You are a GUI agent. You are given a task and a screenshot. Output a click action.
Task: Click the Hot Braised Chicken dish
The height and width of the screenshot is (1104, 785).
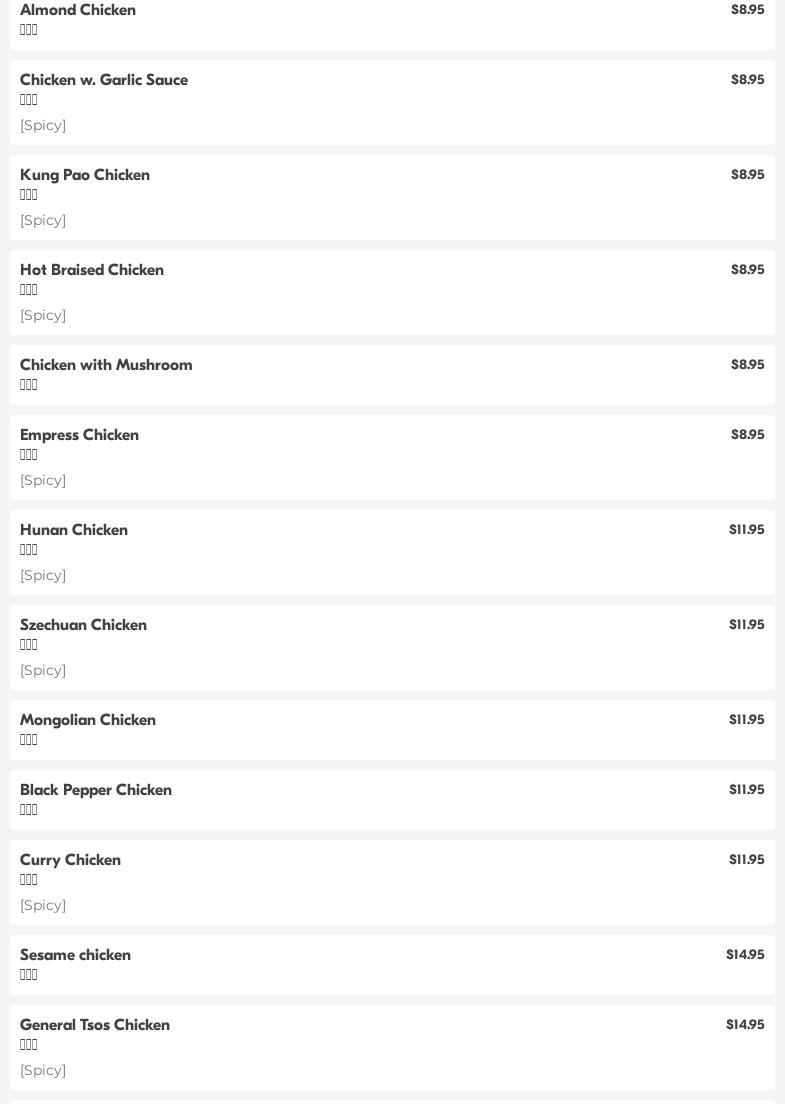point(92,270)
